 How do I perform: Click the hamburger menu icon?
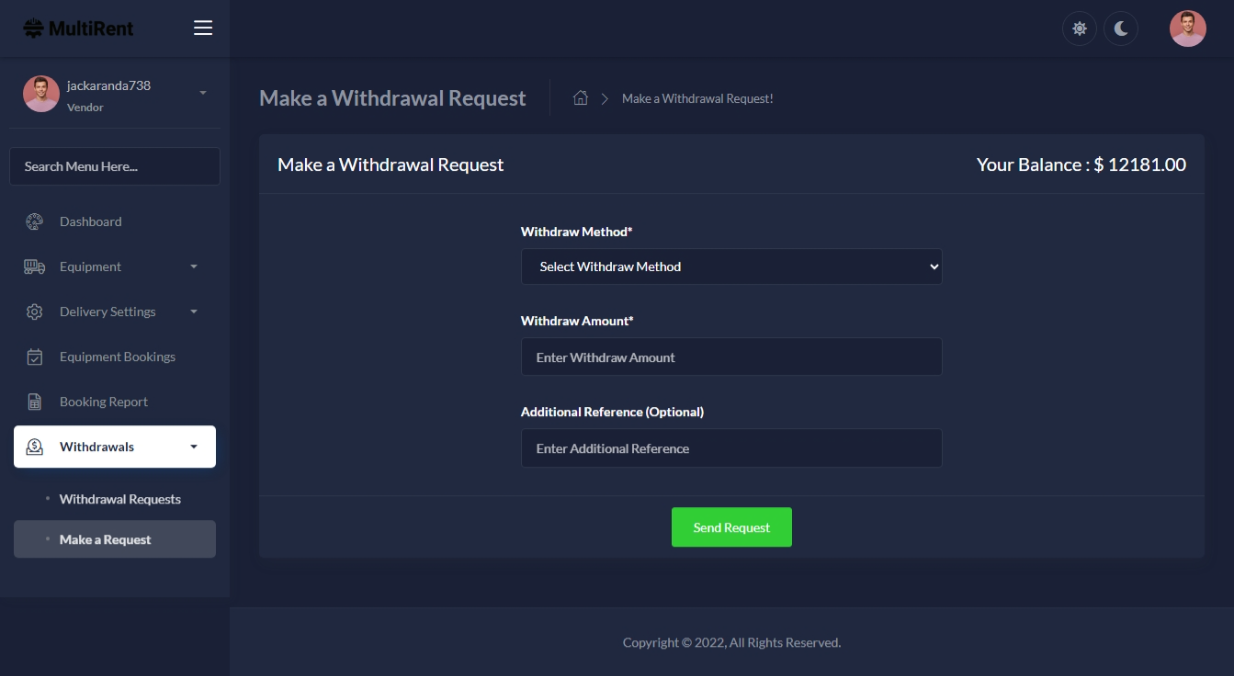[x=203, y=28]
